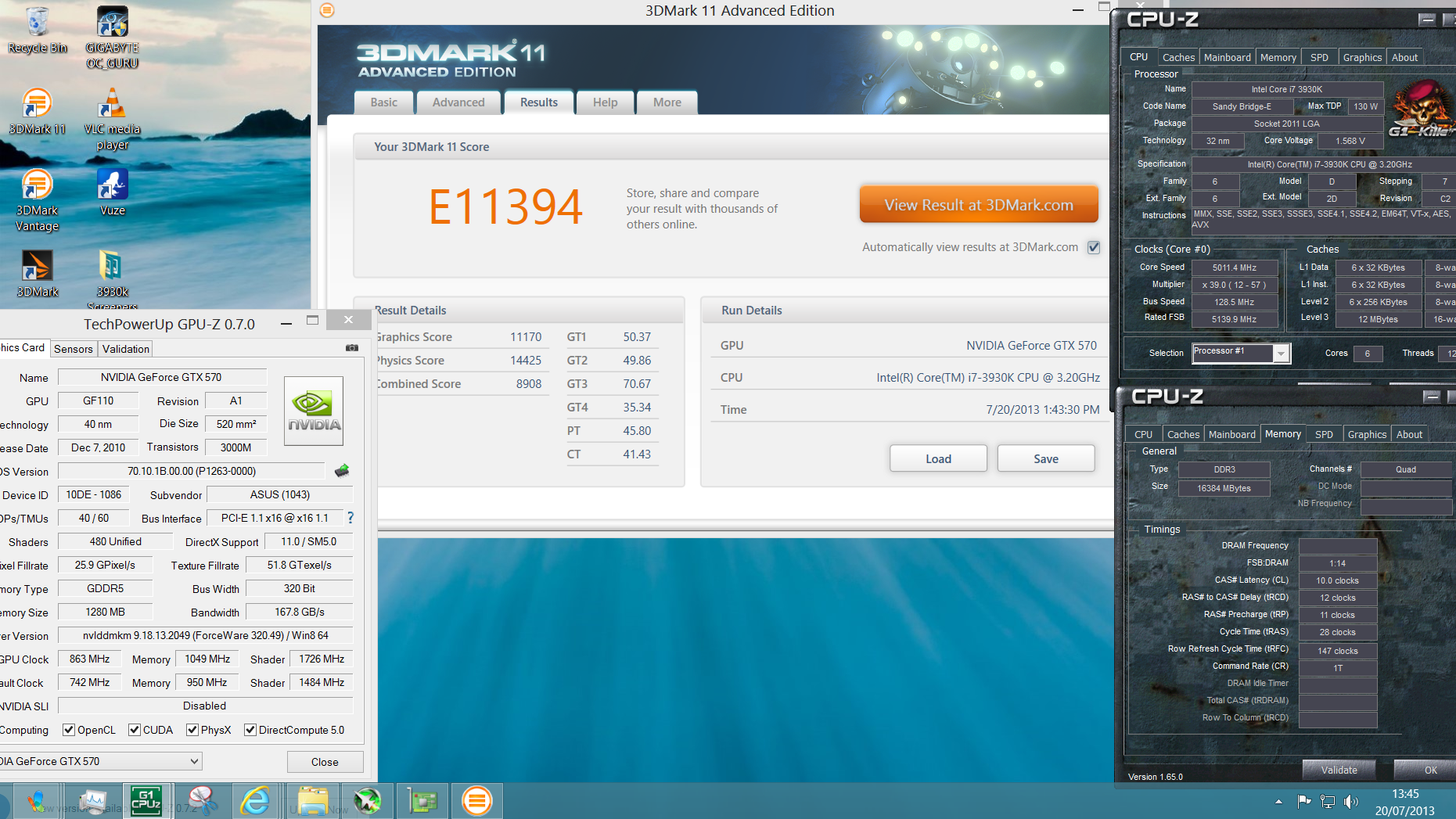Toggle automatically view results at 3DMark.com

click(x=1094, y=247)
